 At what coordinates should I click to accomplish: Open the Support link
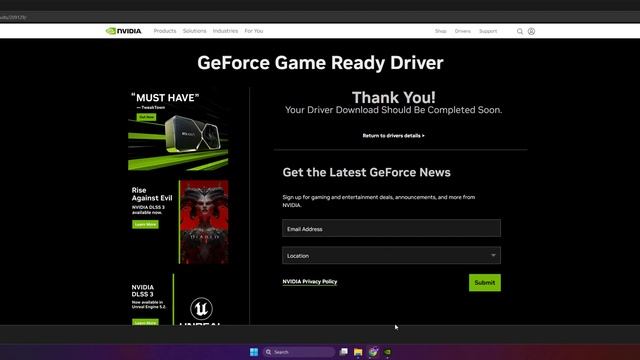click(488, 31)
